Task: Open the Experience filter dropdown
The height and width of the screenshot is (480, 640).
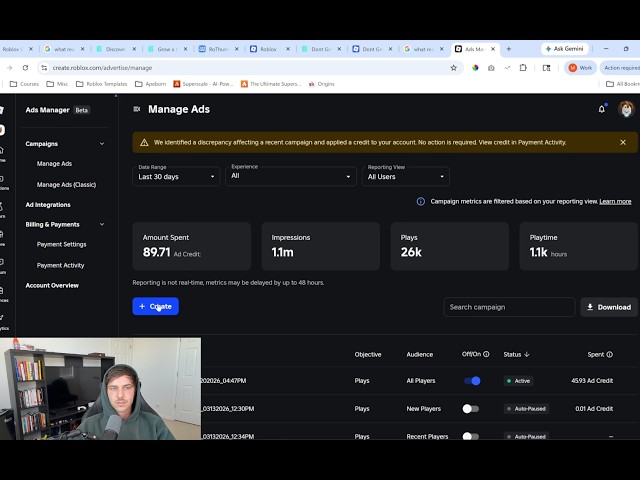Action: click(291, 176)
